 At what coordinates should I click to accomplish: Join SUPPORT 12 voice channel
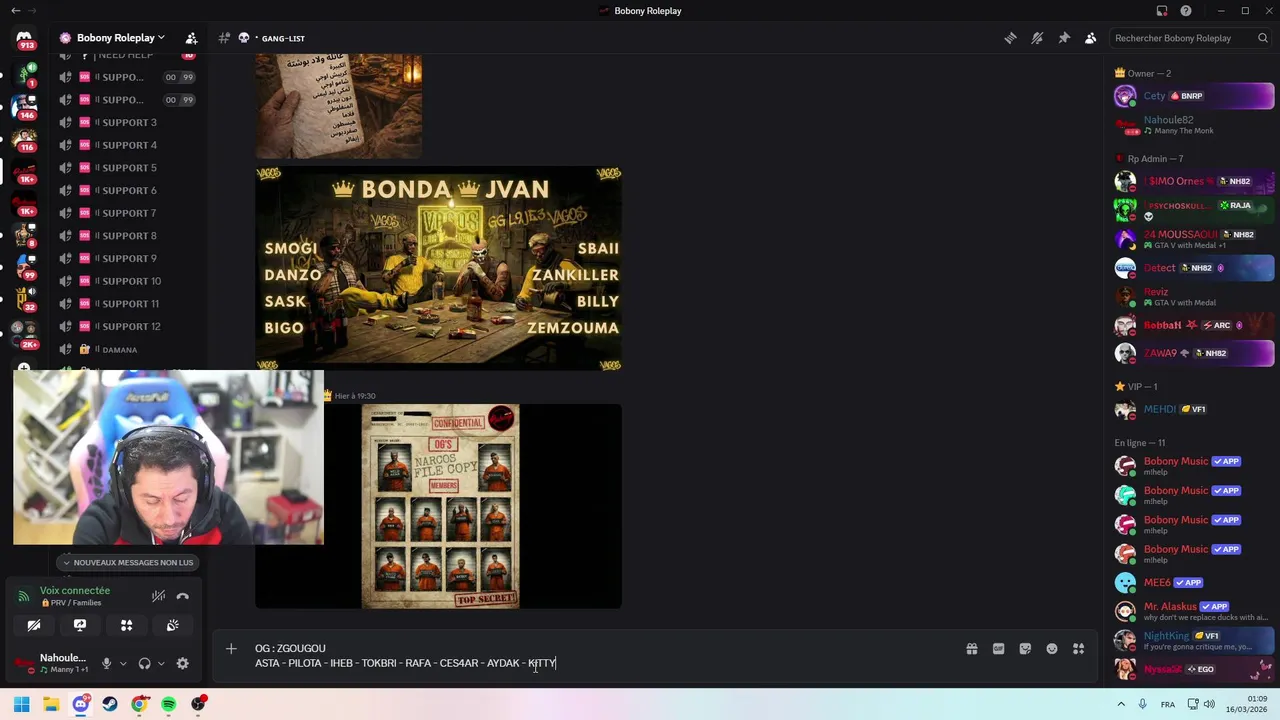coord(129,326)
